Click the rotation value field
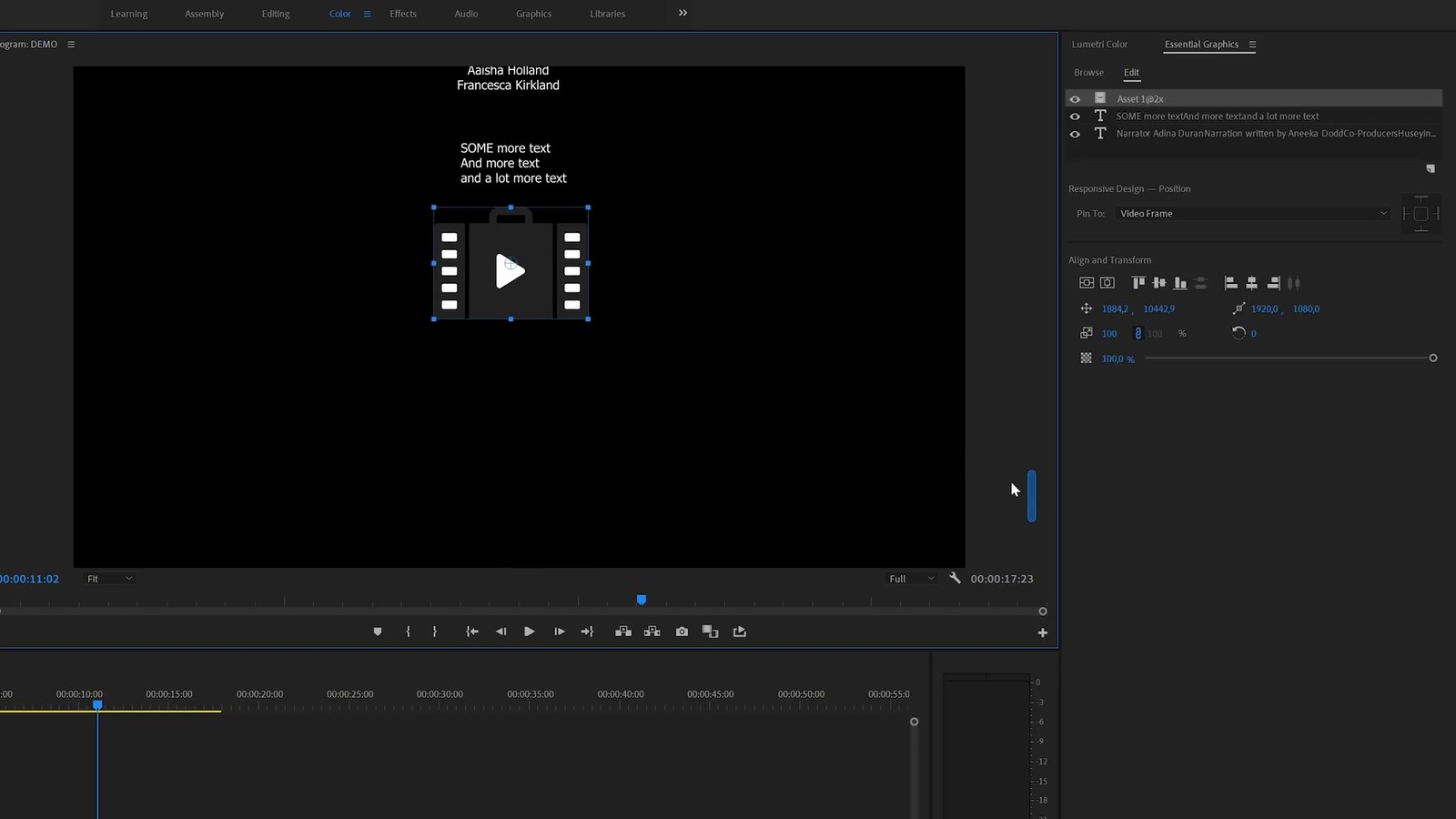The height and width of the screenshot is (819, 1456). tap(1253, 334)
